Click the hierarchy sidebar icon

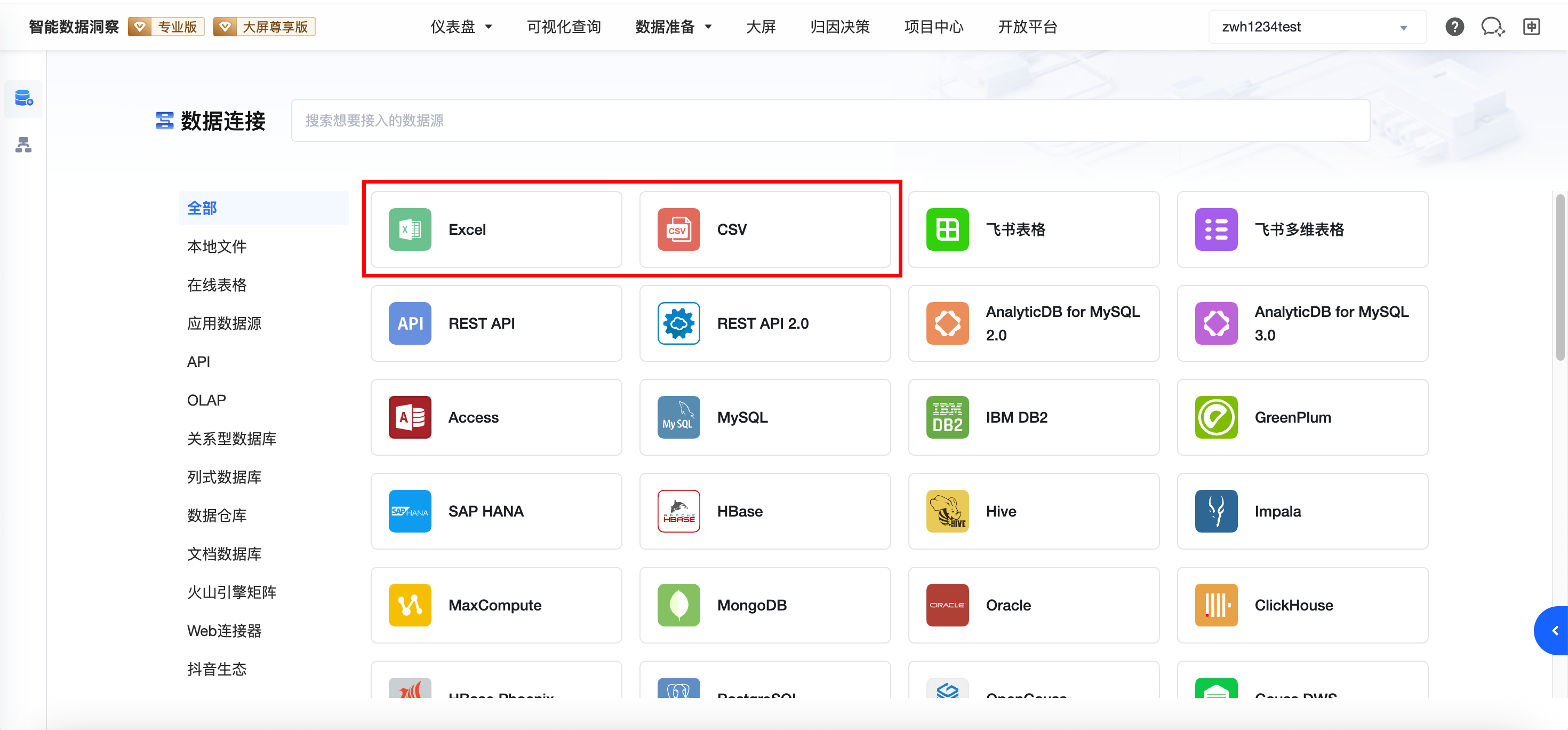[23, 145]
